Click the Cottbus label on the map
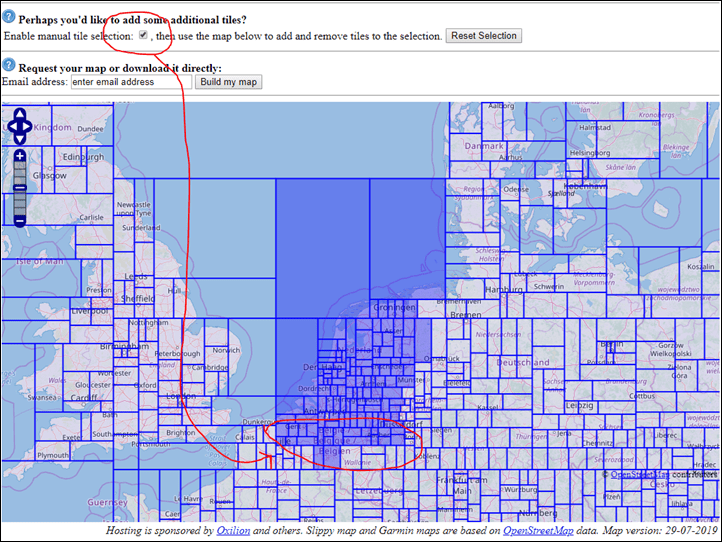The image size is (722, 542). (642, 396)
